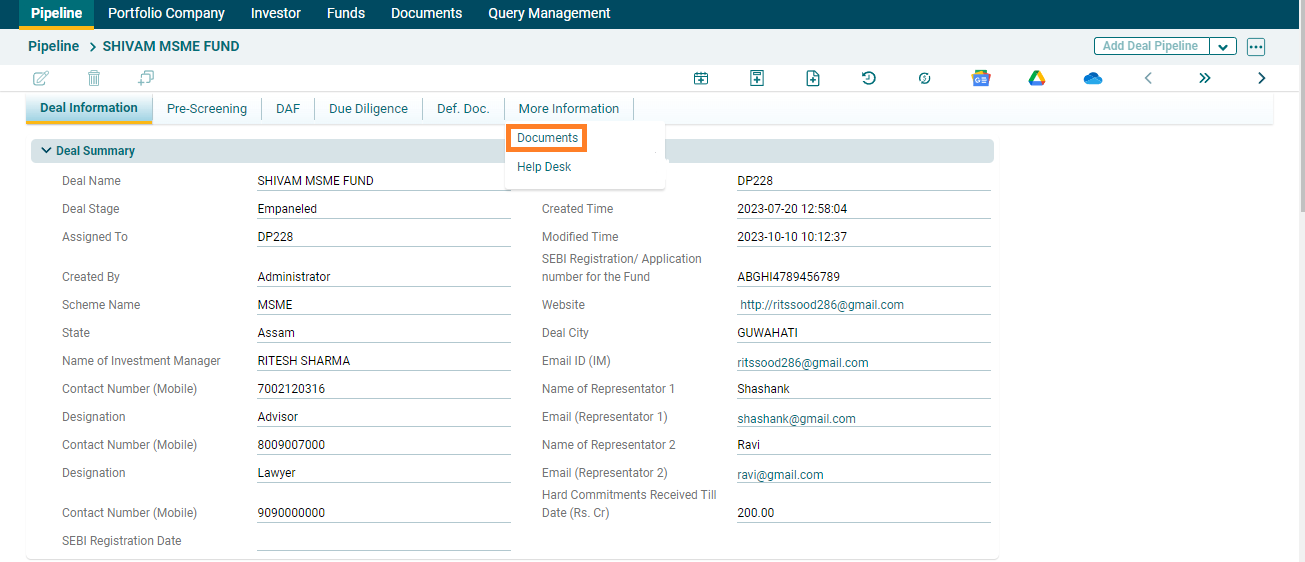Go to next record arrow

(x=1261, y=78)
